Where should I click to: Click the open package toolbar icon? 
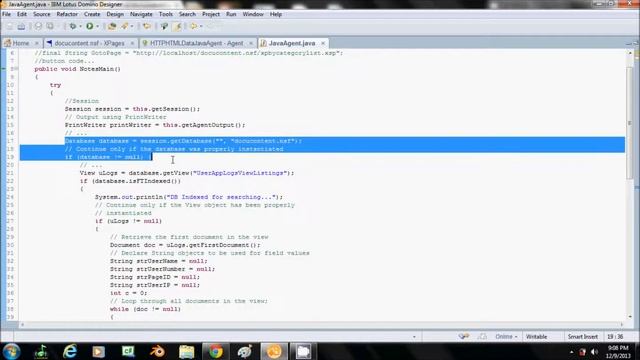pos(112,27)
